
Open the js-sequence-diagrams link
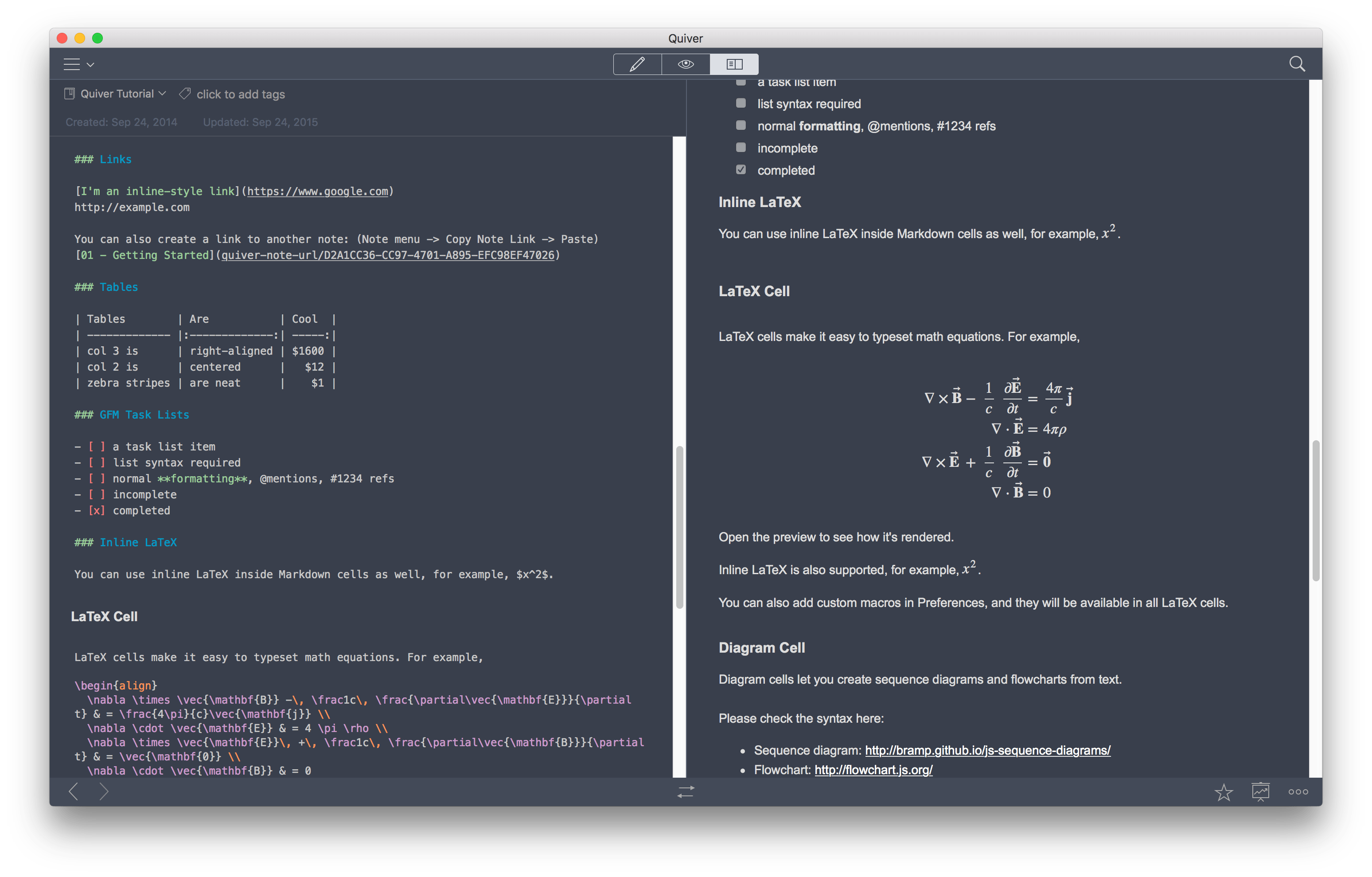tap(987, 750)
